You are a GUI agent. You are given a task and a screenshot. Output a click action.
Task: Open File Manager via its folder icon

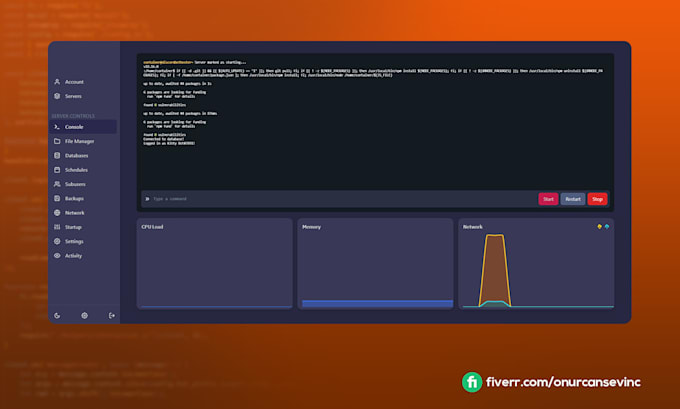pos(57,141)
